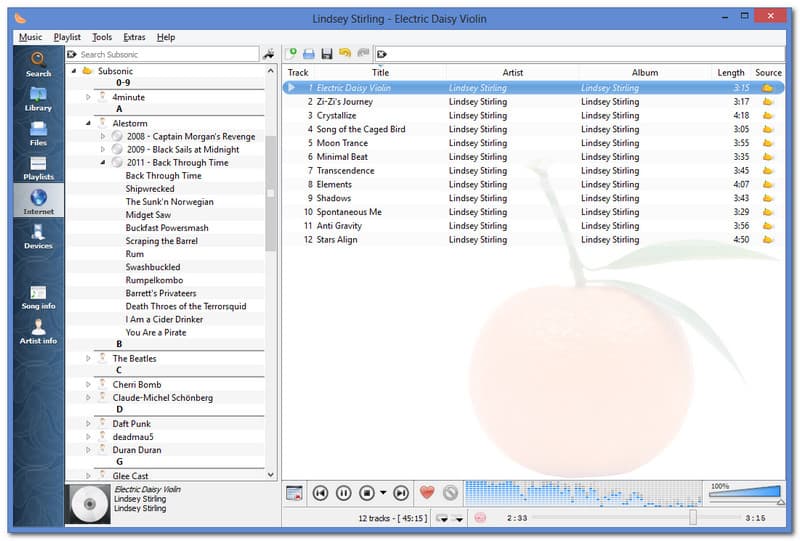Click the load playlist toolbar icon
Screen dimensions: 800x541
(x=309, y=54)
